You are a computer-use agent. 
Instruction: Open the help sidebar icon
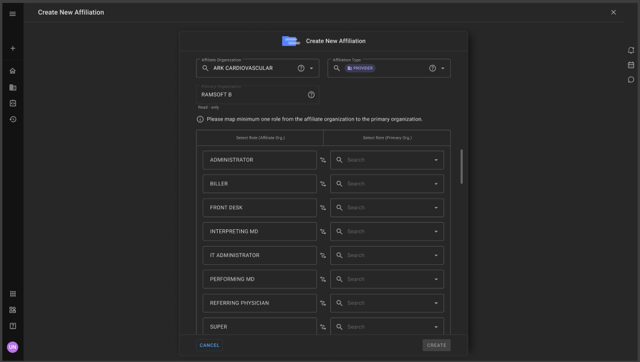tap(13, 326)
